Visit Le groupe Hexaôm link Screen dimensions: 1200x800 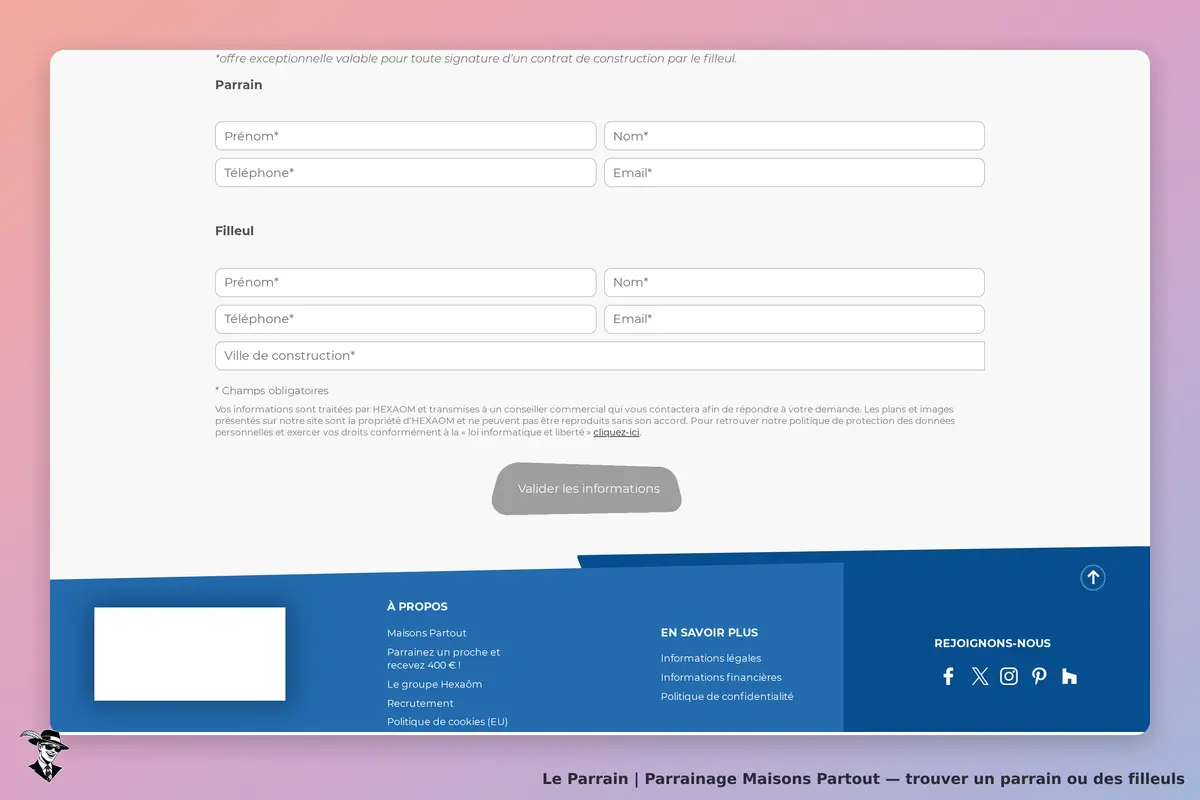(435, 684)
